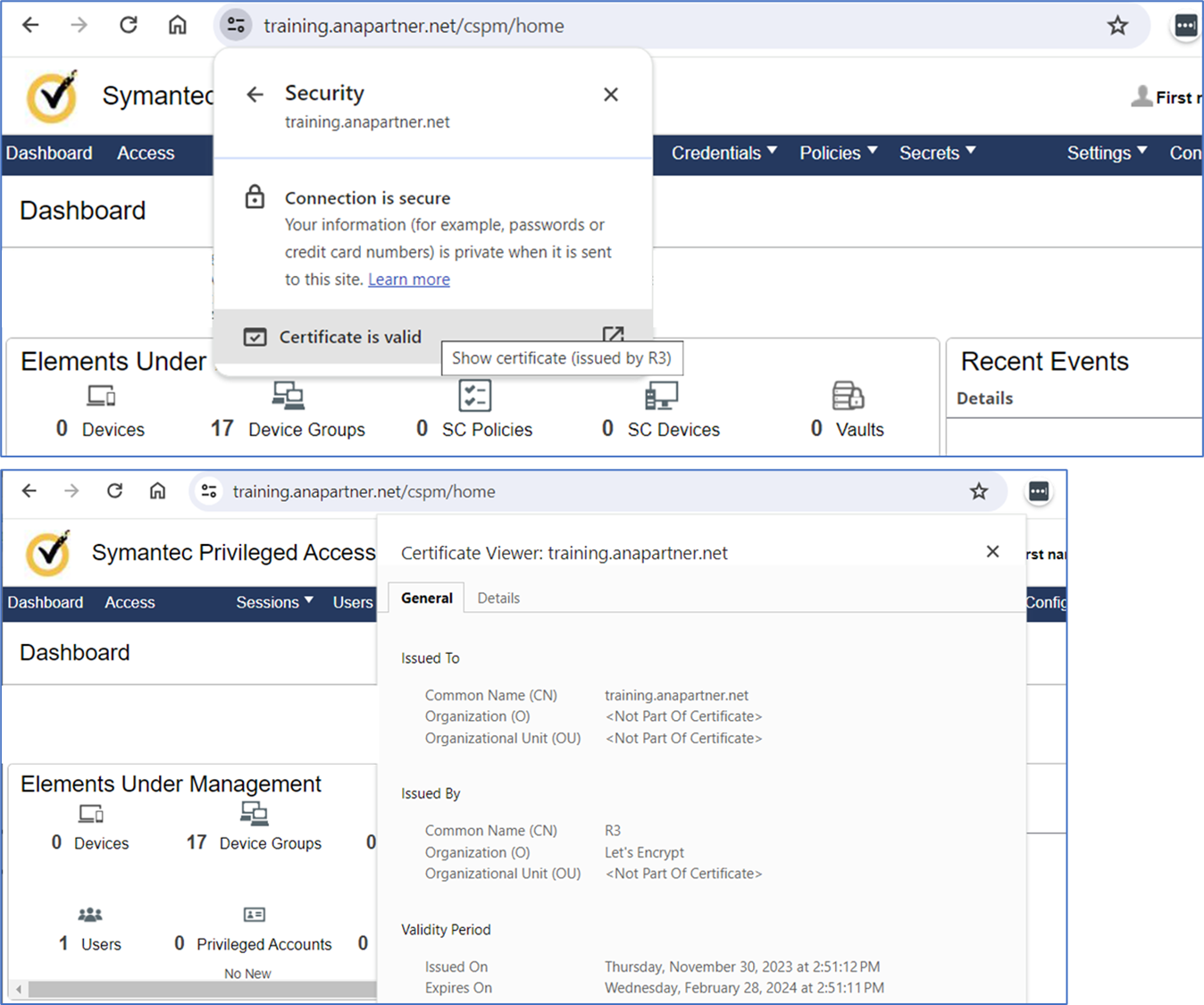Click the Vaults icon in the top dashboard

click(848, 395)
